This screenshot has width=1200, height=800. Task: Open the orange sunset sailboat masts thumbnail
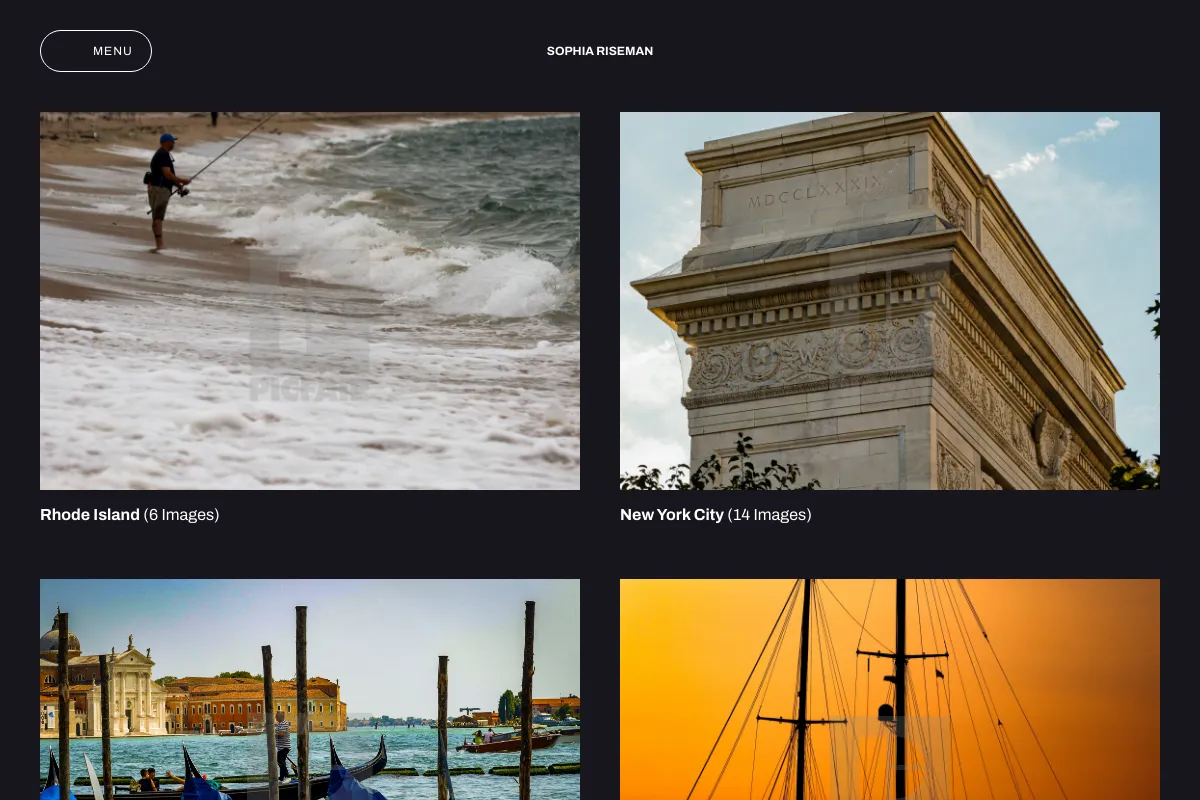point(890,689)
